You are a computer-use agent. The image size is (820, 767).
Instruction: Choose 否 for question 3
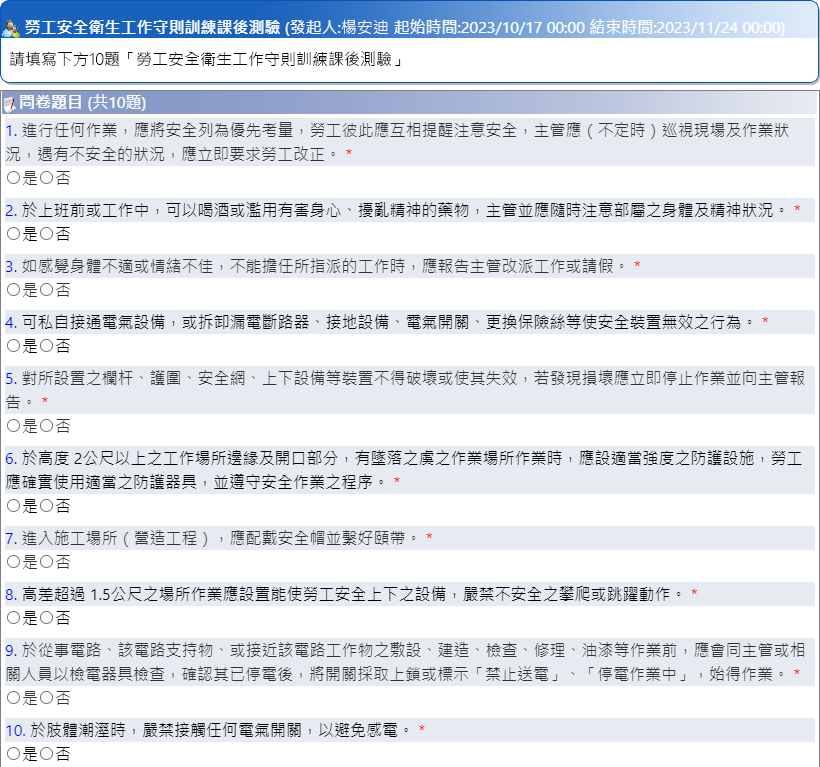click(x=47, y=290)
